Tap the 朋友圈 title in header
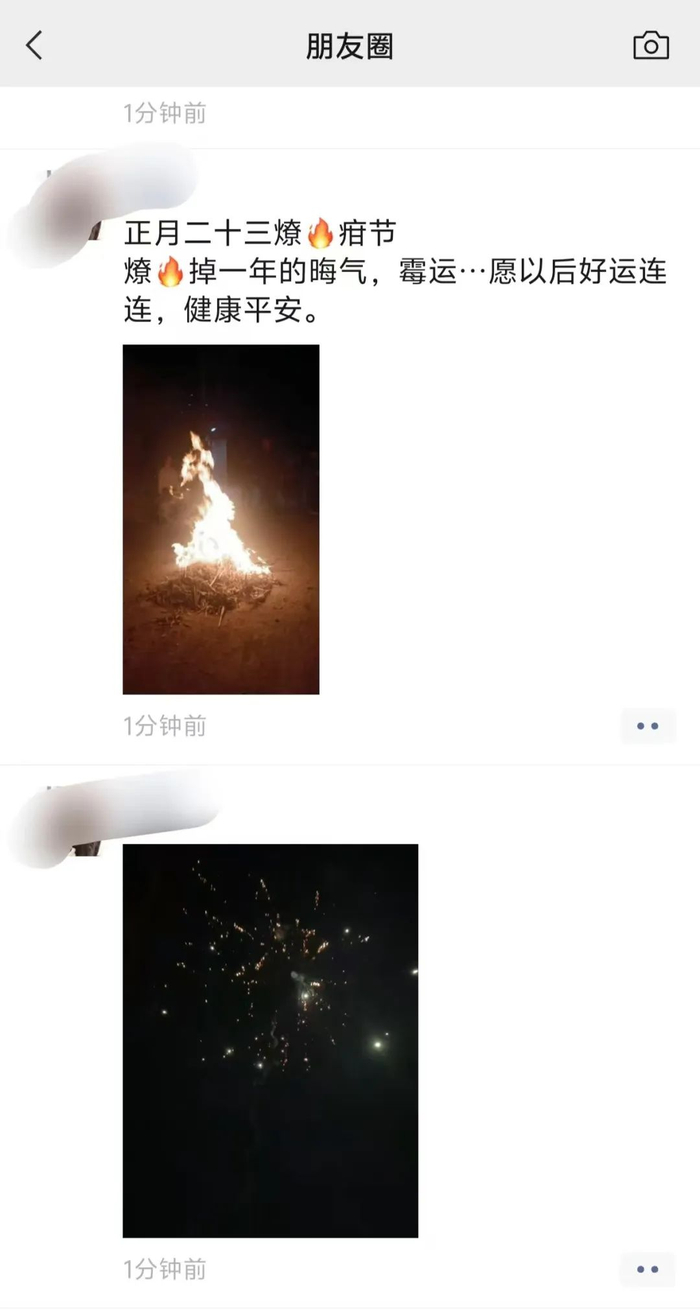Screen dimensions: 700x1310 350,46
